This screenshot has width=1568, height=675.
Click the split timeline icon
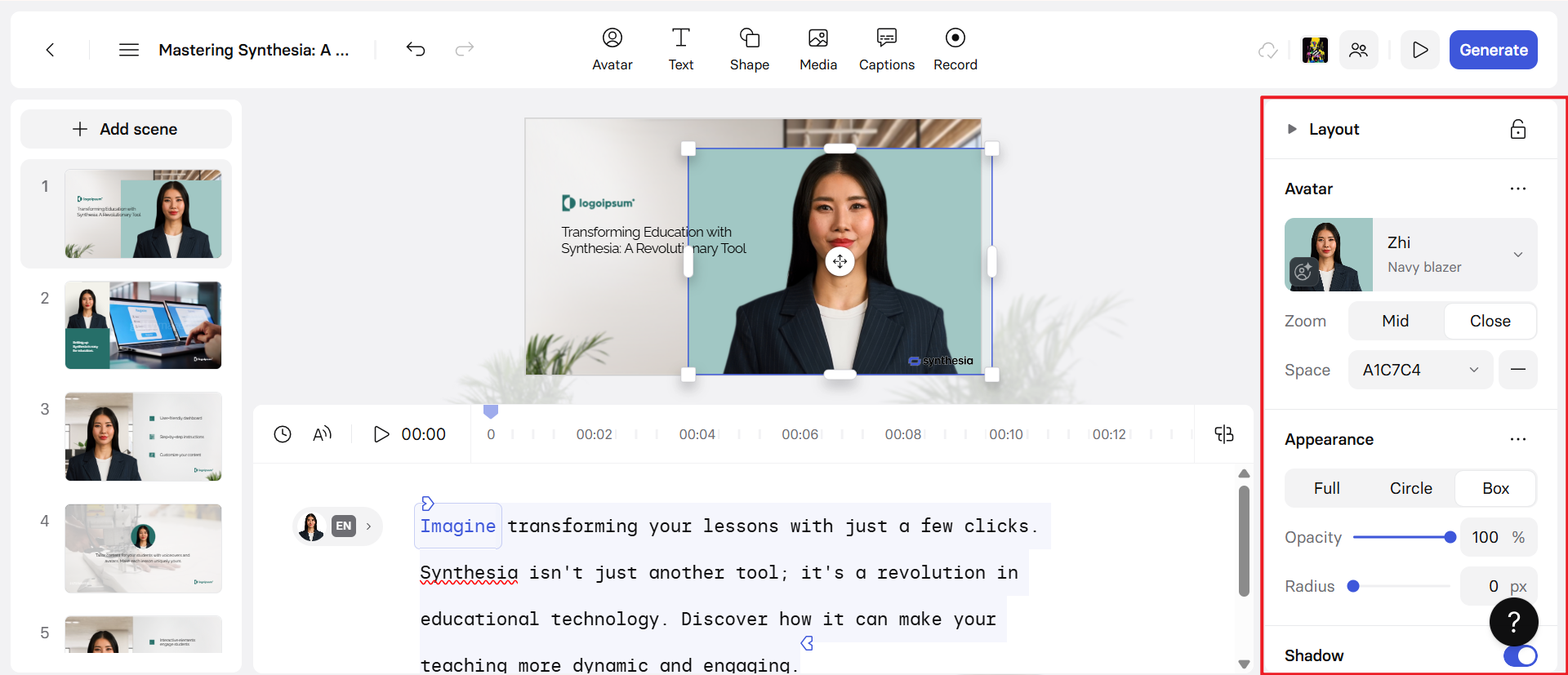pos(1224,434)
